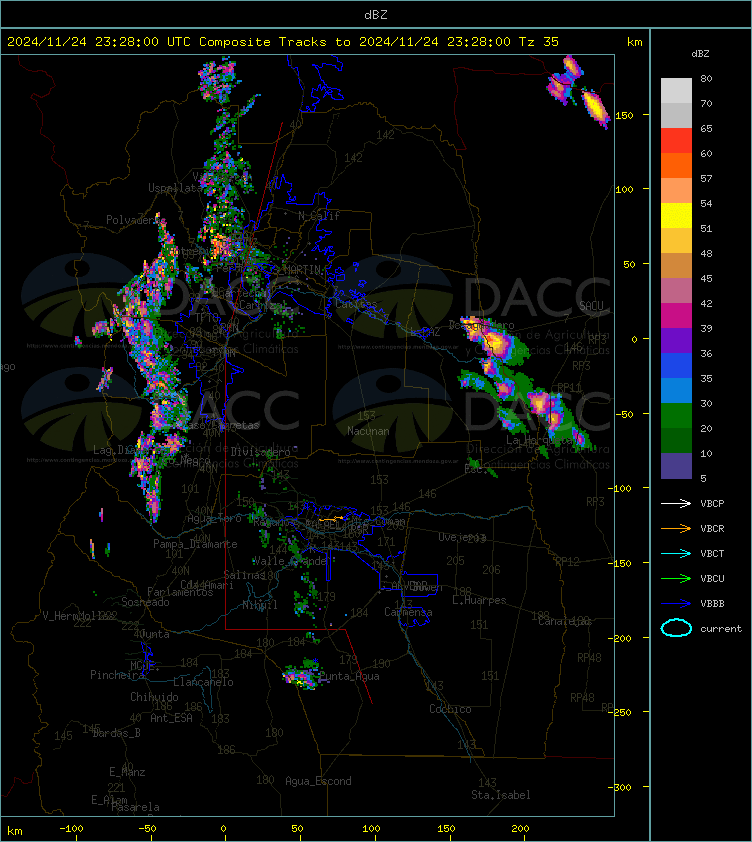The width and height of the screenshot is (752, 842).
Task: Select the orange swatch between 60 and 57
Action: [x=676, y=165]
